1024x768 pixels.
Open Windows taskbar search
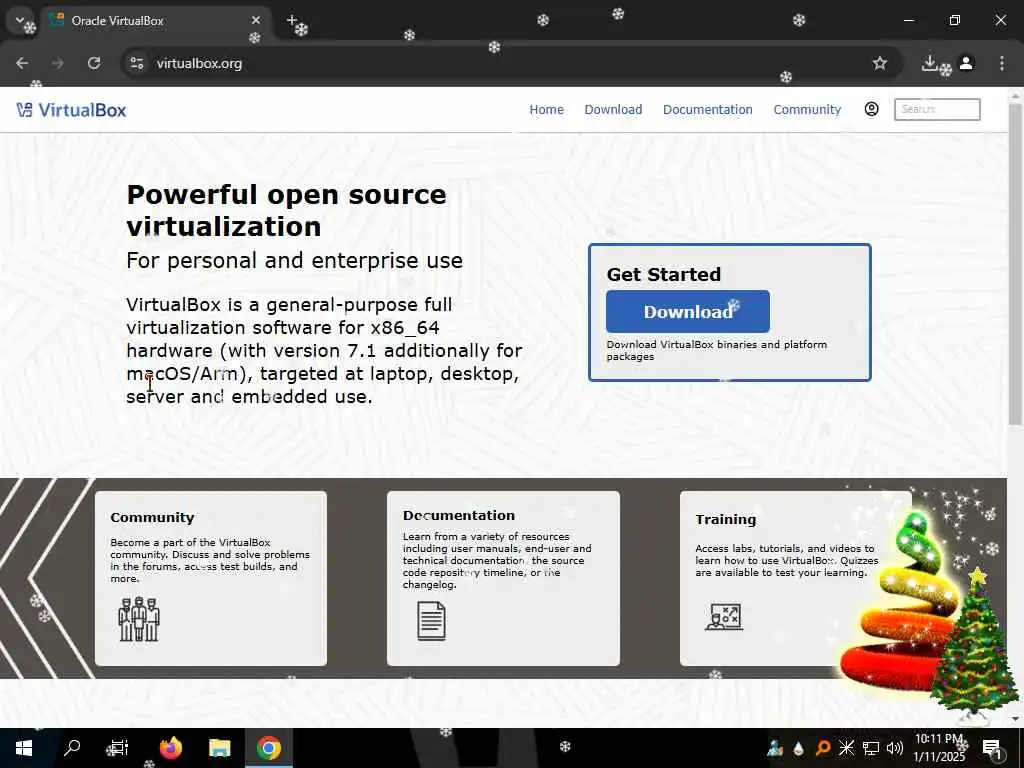pos(72,748)
